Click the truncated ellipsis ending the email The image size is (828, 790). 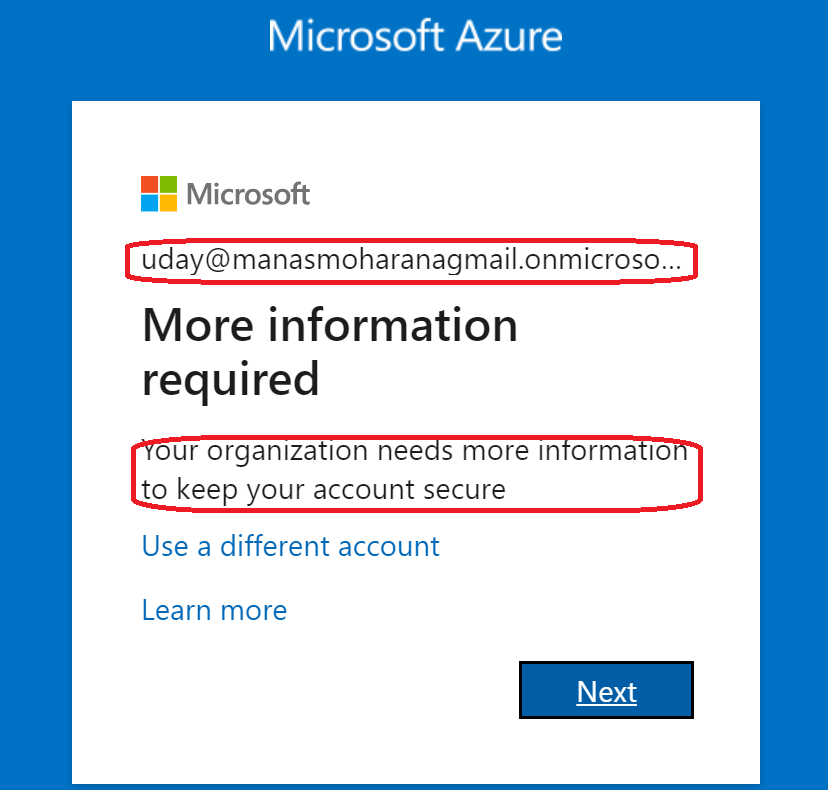[673, 264]
